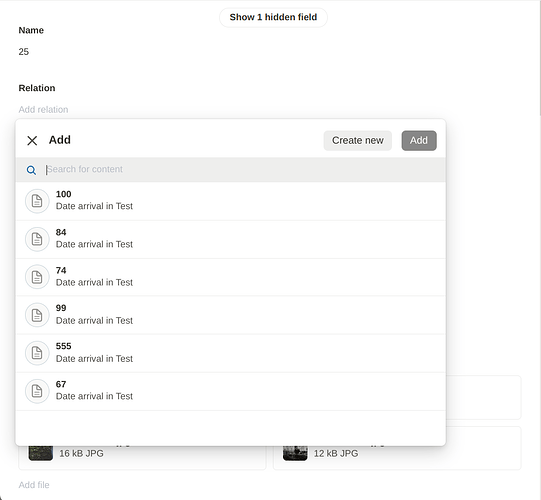This screenshot has height=500, width=541.
Task: Pick the entry titled 84
Action: coord(230,239)
